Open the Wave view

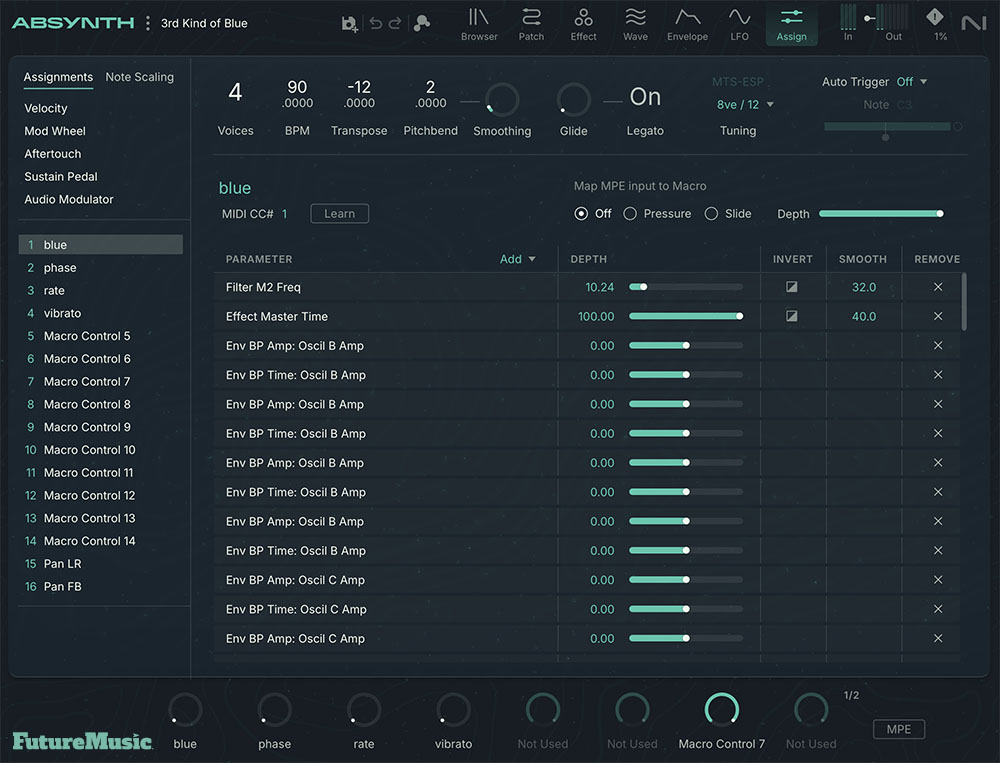pos(635,24)
